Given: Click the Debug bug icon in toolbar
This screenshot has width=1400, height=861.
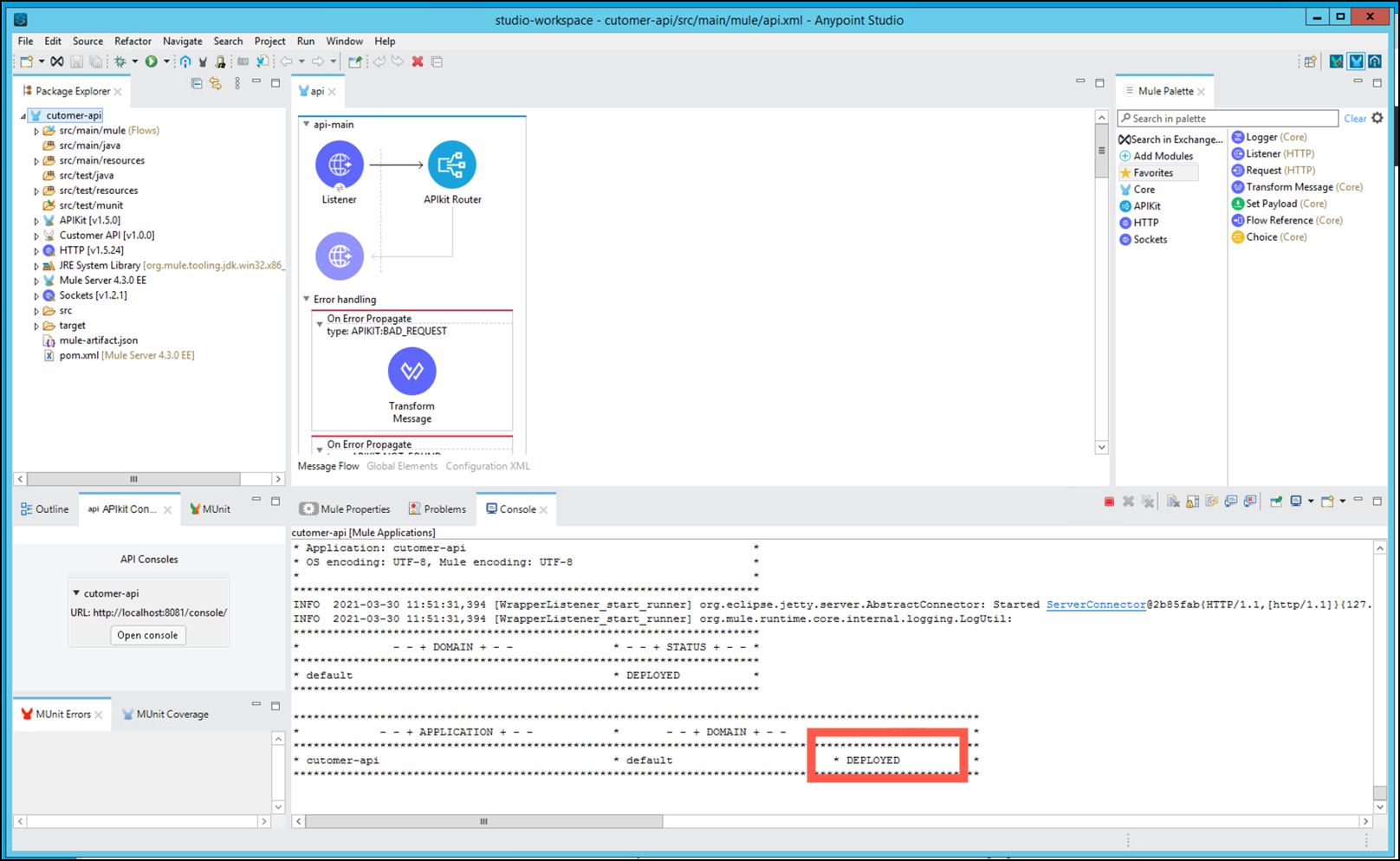Looking at the screenshot, I should point(120,61).
